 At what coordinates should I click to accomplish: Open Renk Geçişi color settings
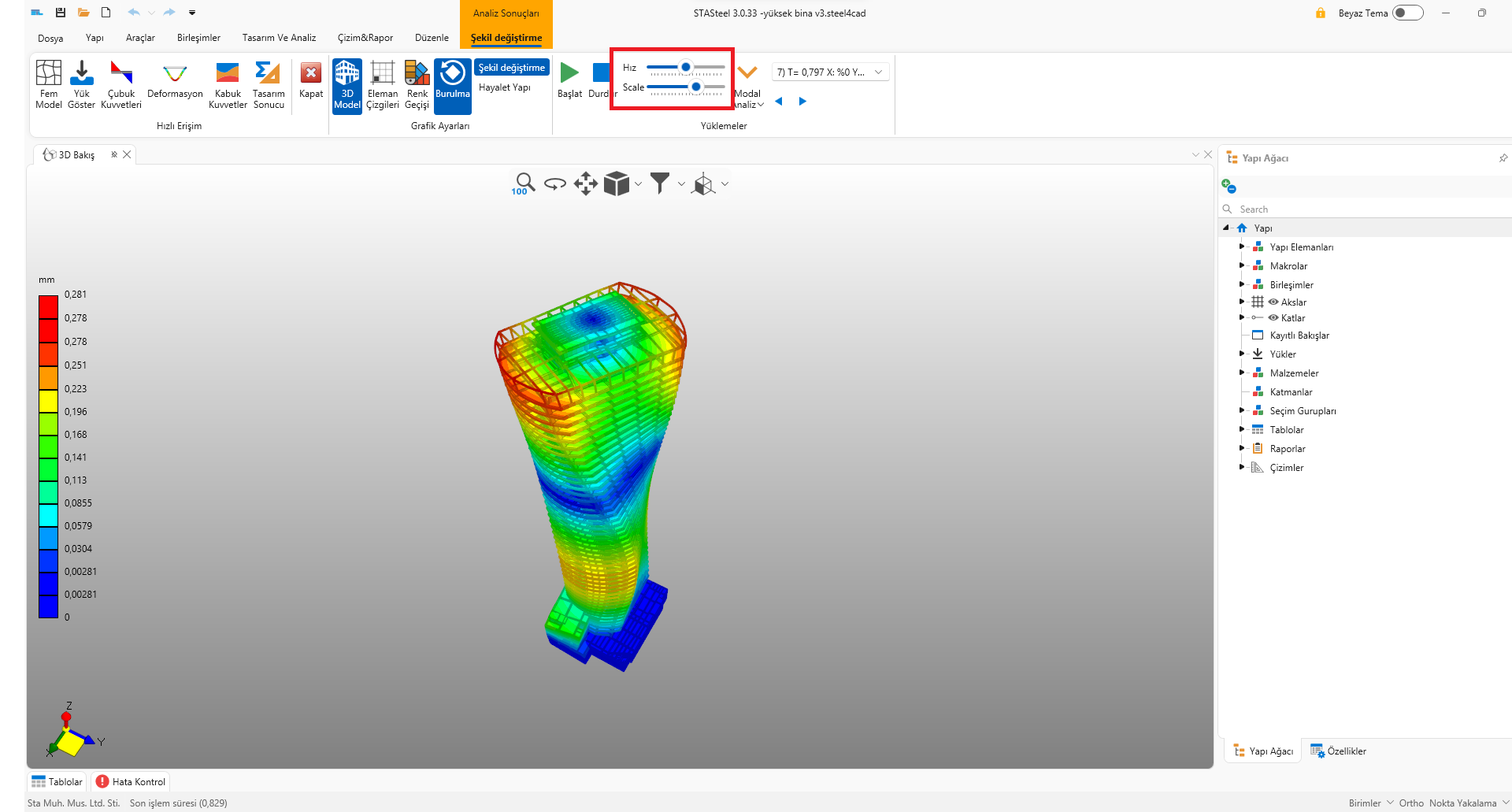[417, 84]
